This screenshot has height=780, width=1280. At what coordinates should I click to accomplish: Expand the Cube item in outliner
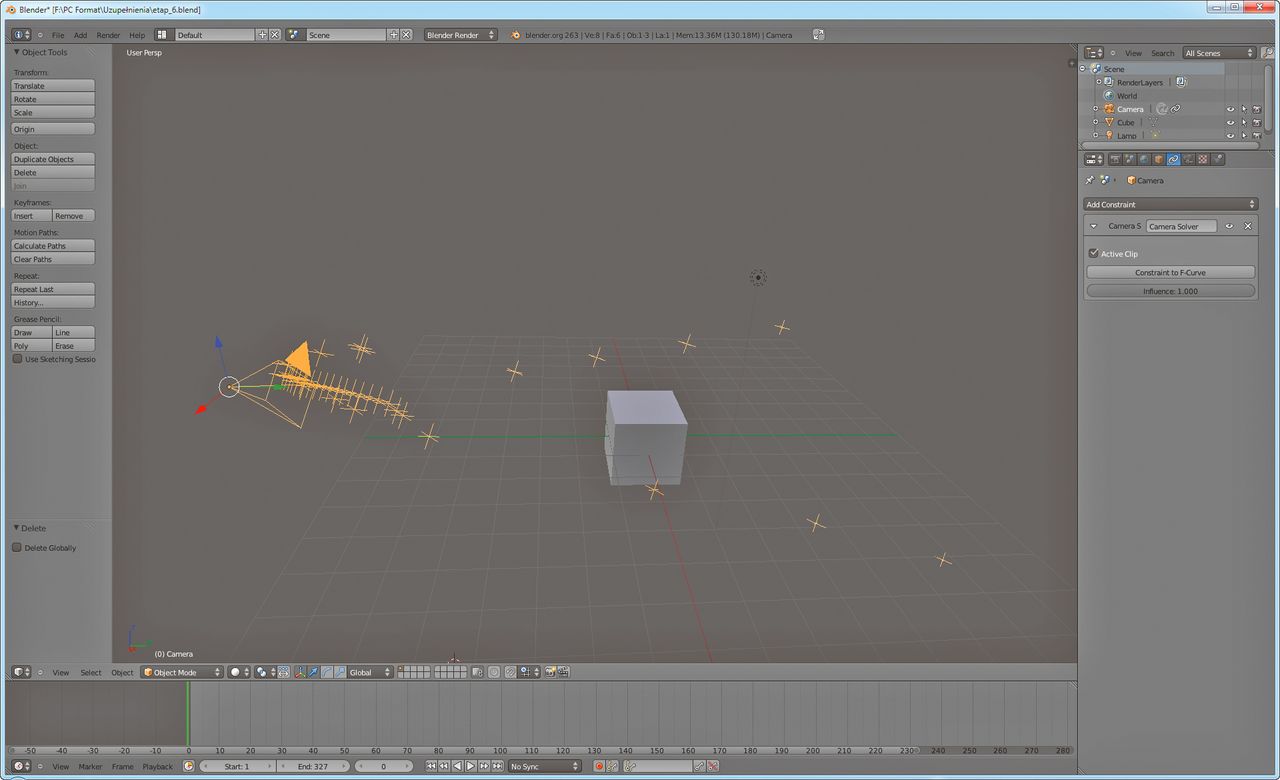(x=1096, y=122)
